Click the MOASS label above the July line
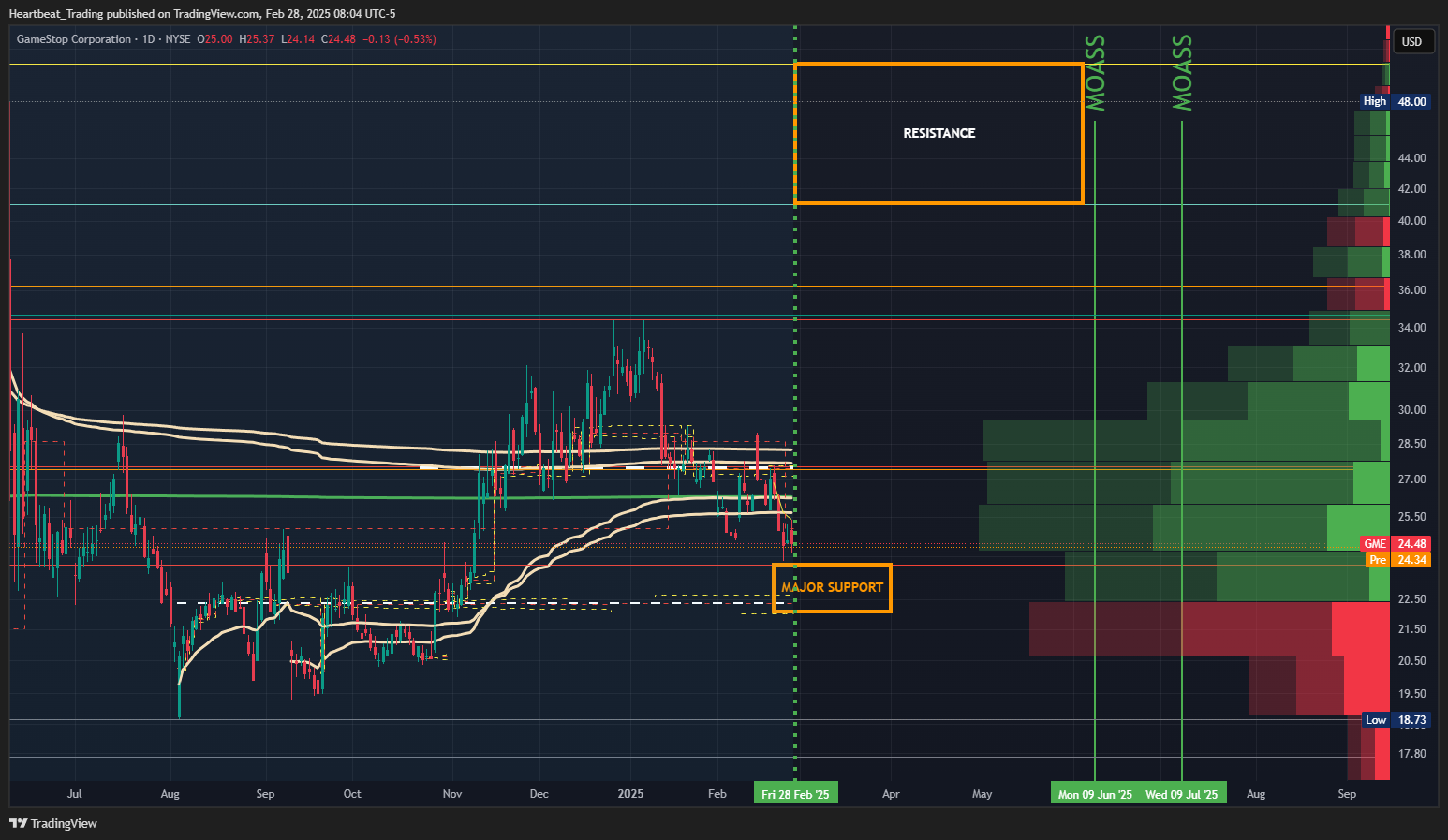The image size is (1448, 840). (1182, 73)
